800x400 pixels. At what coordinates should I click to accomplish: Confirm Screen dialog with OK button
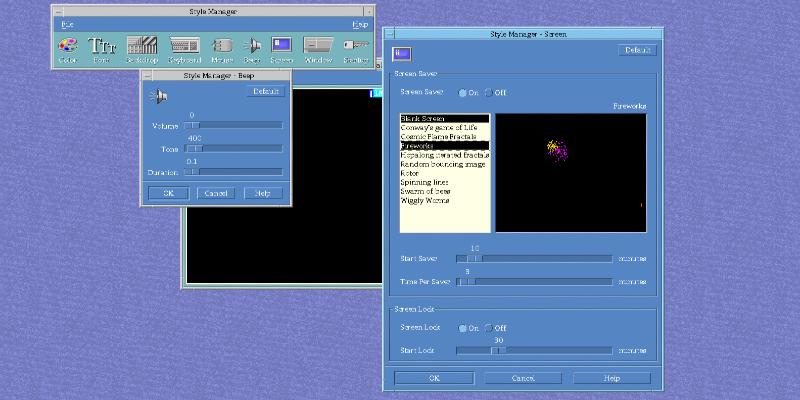(434, 378)
